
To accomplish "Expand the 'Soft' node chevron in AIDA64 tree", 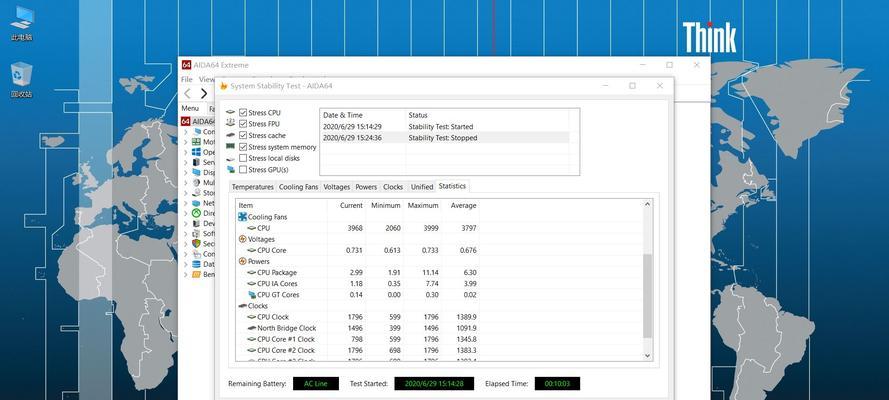I will click(185, 233).
